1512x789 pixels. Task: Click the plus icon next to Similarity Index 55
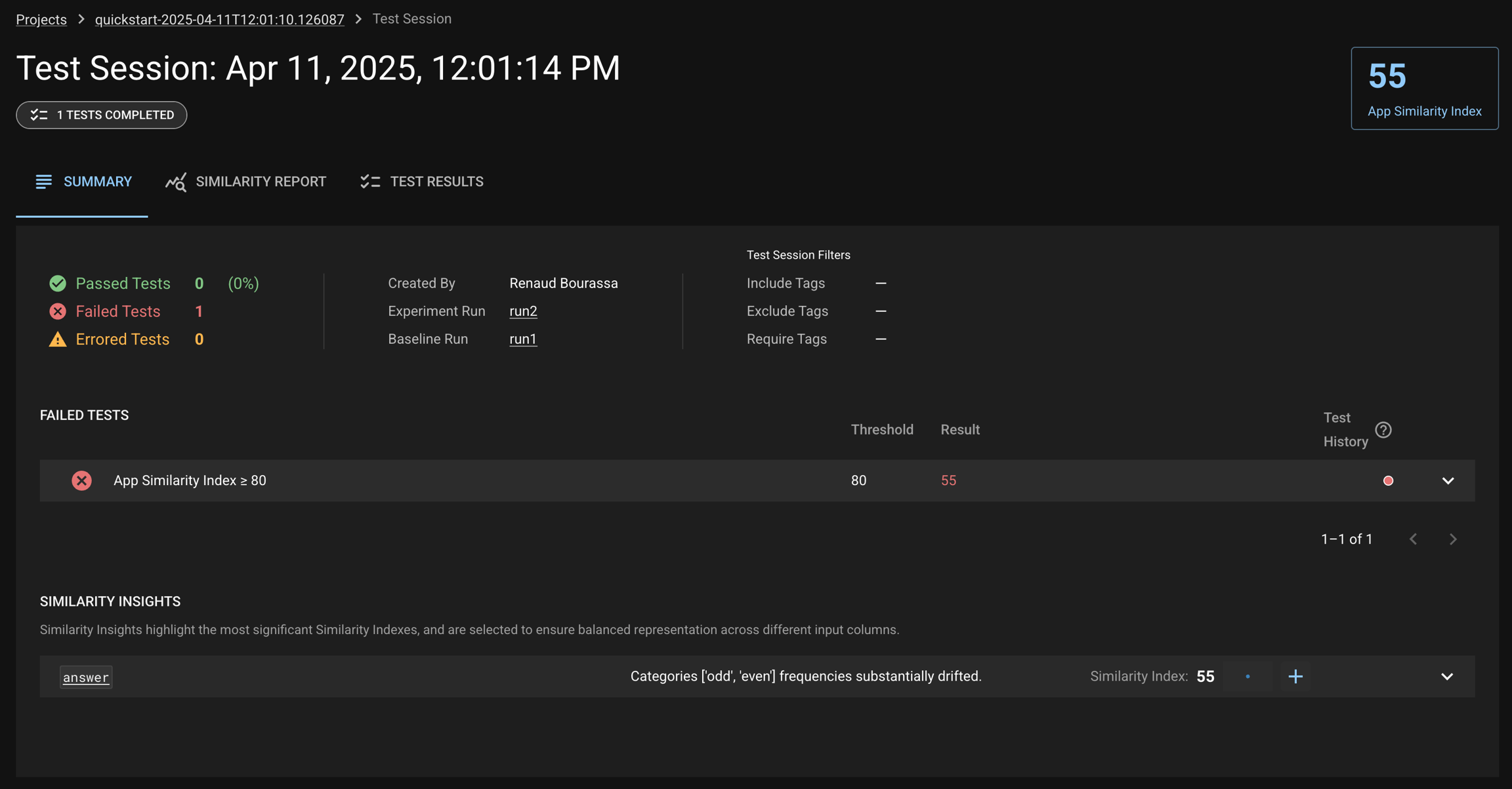[1295, 676]
